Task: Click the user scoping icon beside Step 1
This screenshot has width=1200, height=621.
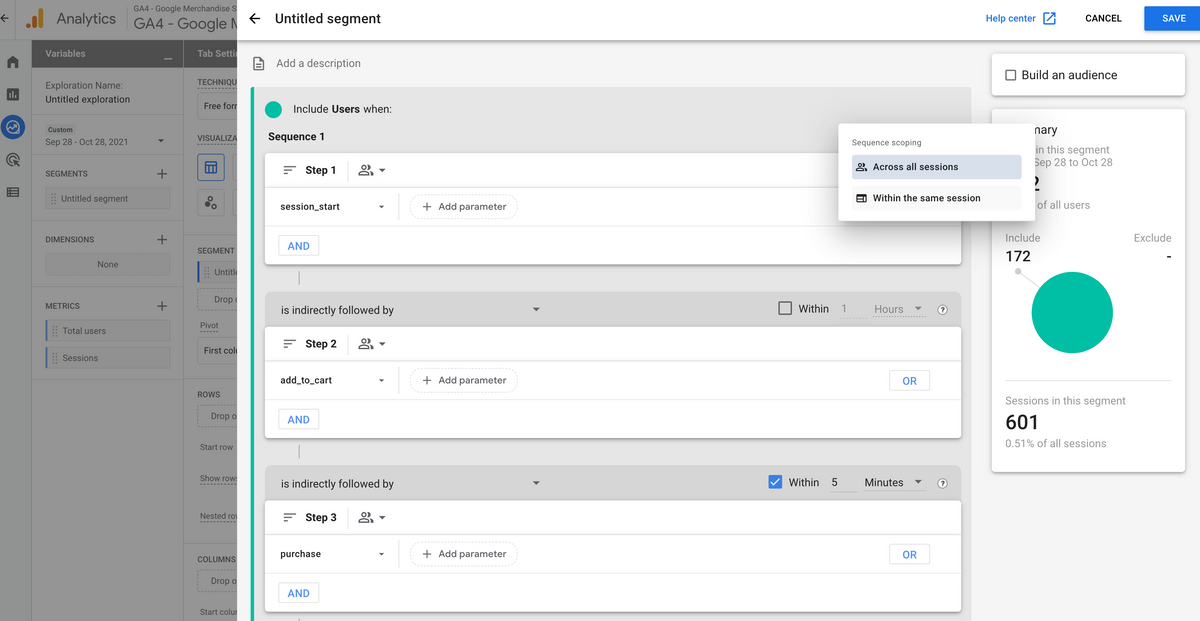Action: [366, 169]
